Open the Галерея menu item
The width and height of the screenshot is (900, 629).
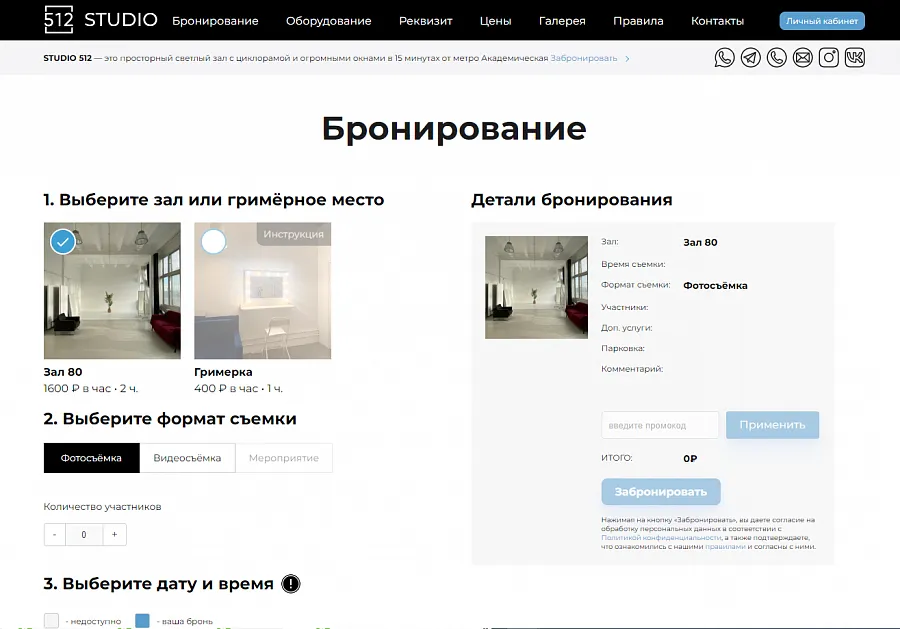pyautogui.click(x=562, y=21)
